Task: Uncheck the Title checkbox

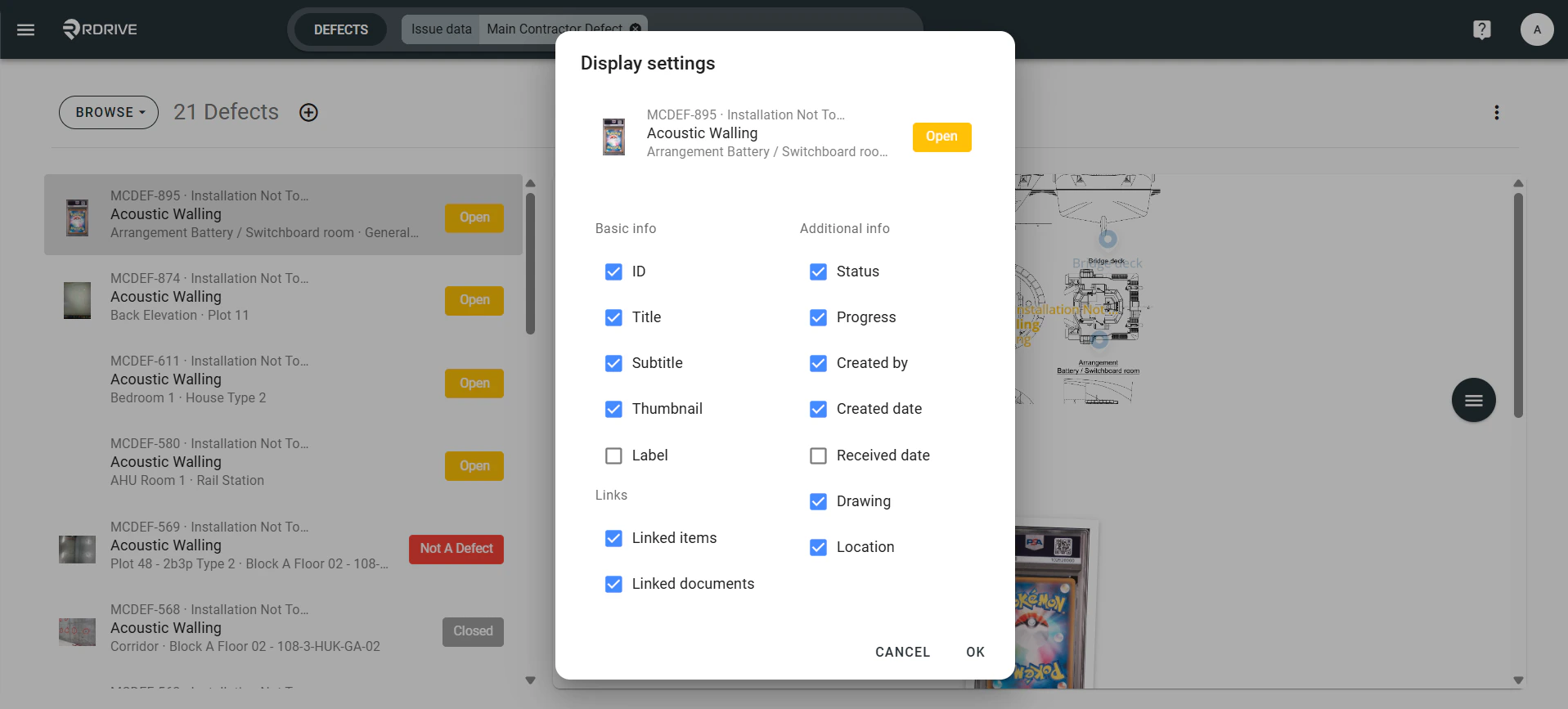Action: pos(613,317)
